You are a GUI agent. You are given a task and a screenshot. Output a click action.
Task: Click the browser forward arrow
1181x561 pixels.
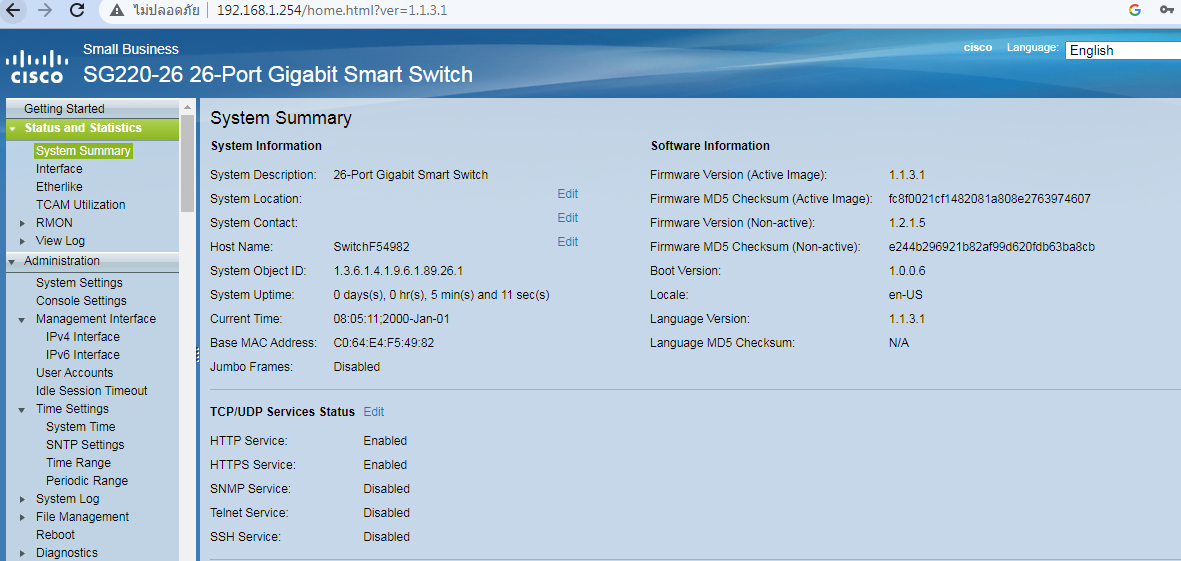[x=44, y=10]
